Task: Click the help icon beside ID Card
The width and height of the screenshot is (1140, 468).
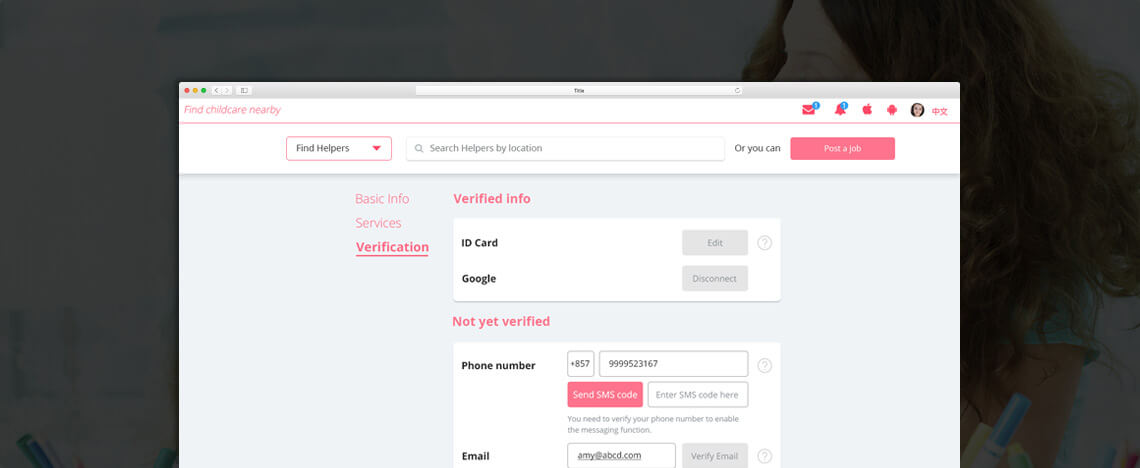Action: tap(764, 243)
